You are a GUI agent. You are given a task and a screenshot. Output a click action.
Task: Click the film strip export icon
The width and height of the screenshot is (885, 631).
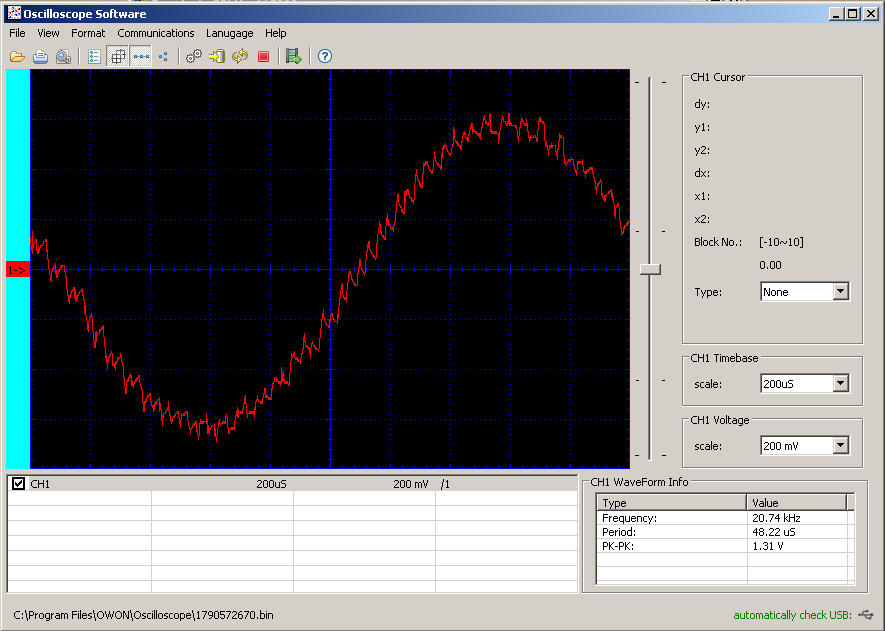[293, 57]
